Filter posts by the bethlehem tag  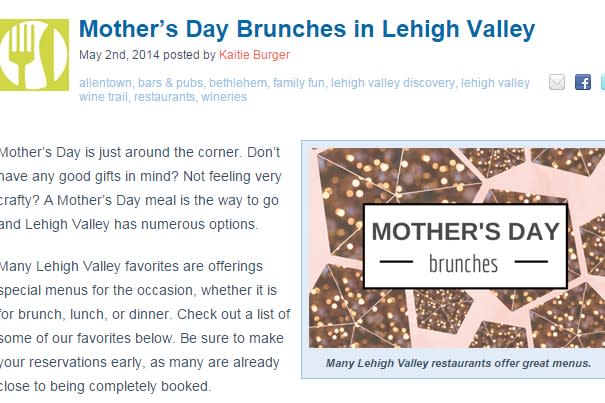click(x=238, y=83)
